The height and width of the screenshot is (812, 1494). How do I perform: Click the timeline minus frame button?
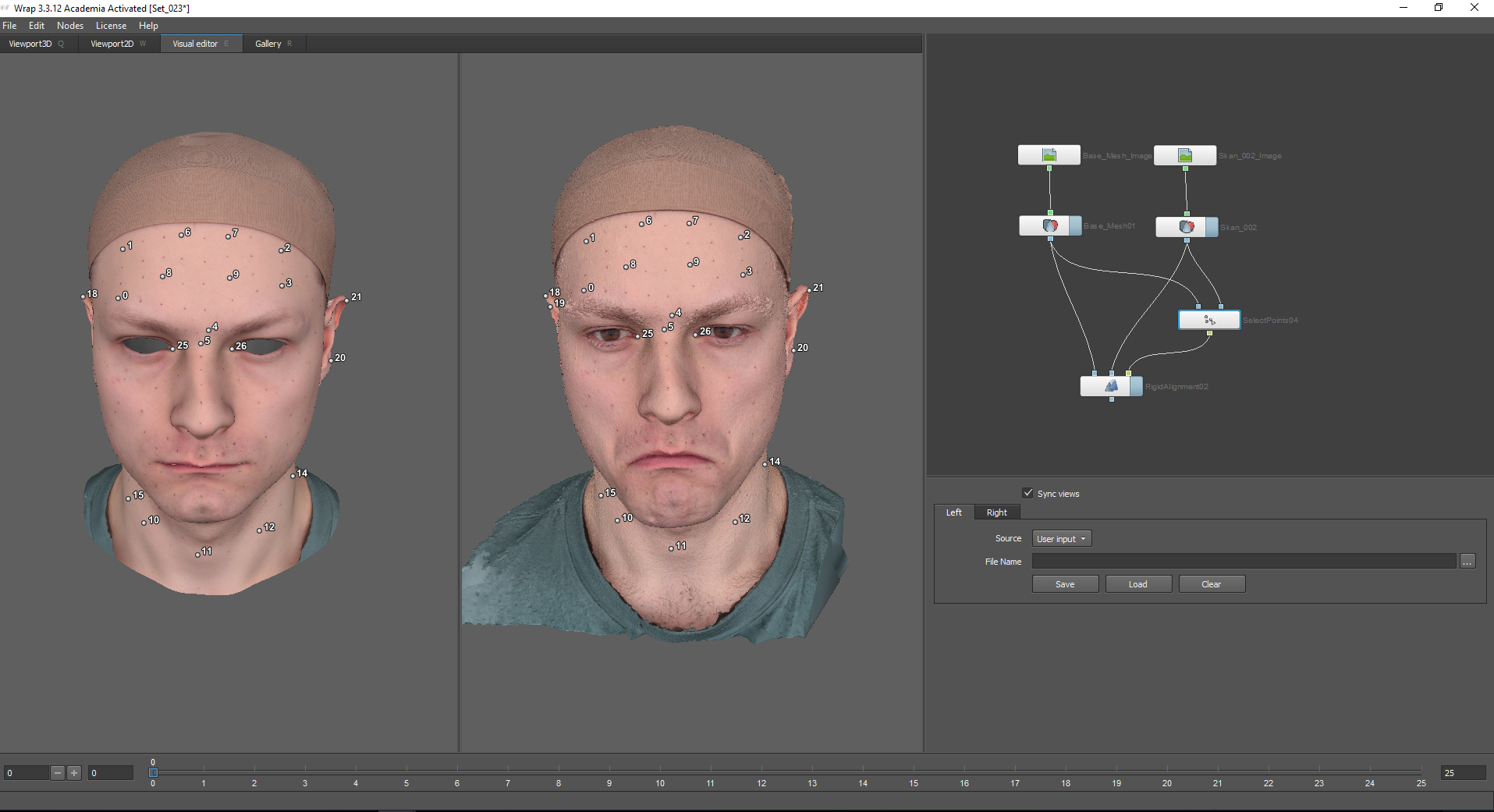pos(58,773)
